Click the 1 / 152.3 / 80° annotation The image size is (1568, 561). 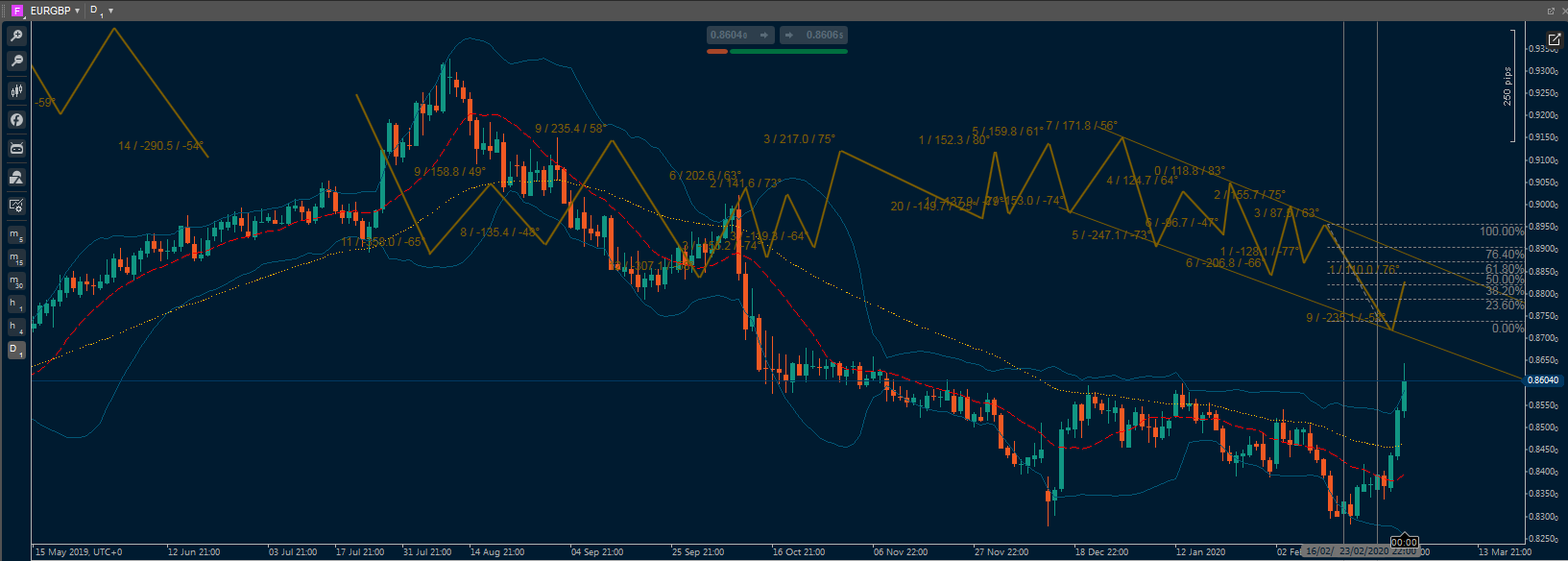(953, 140)
